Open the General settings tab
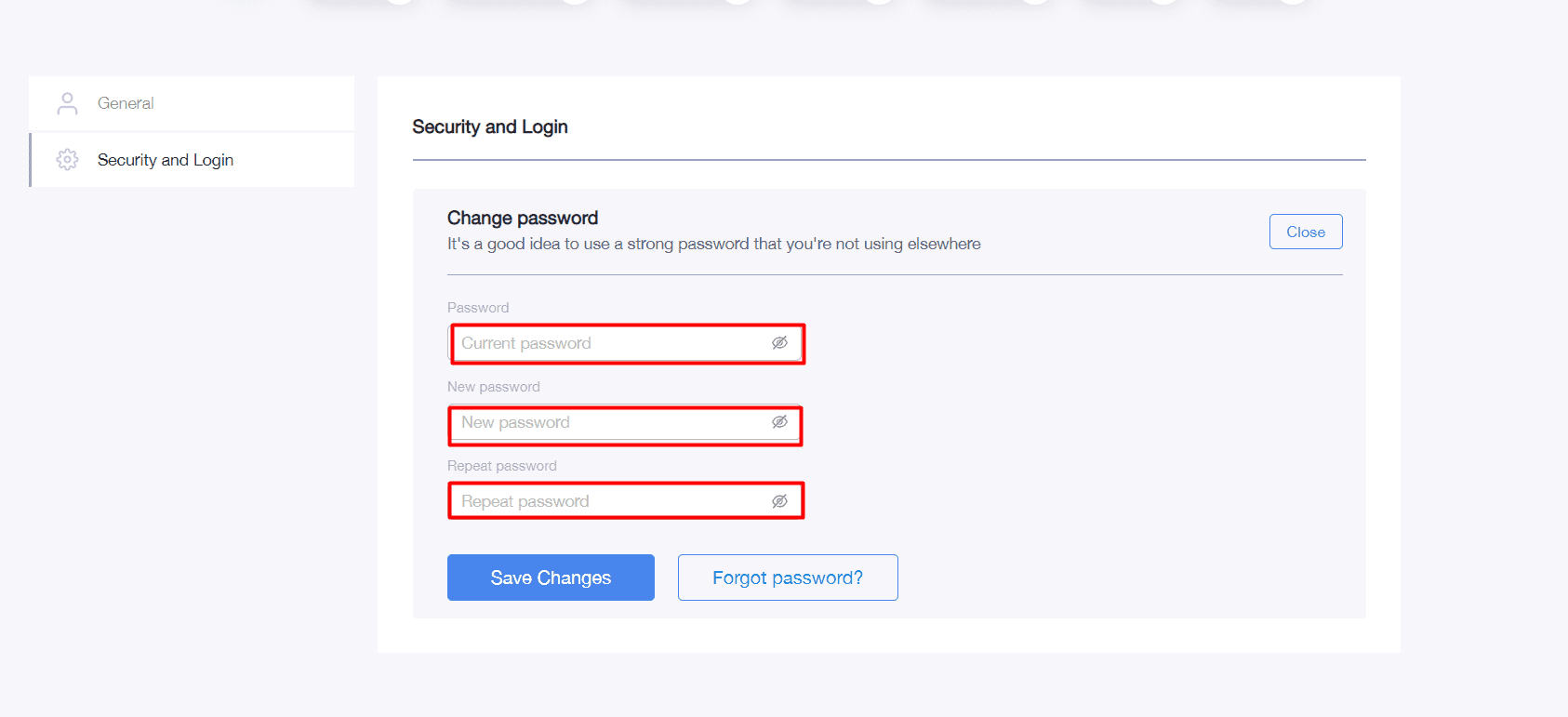The width and height of the screenshot is (1568, 717). (x=192, y=103)
